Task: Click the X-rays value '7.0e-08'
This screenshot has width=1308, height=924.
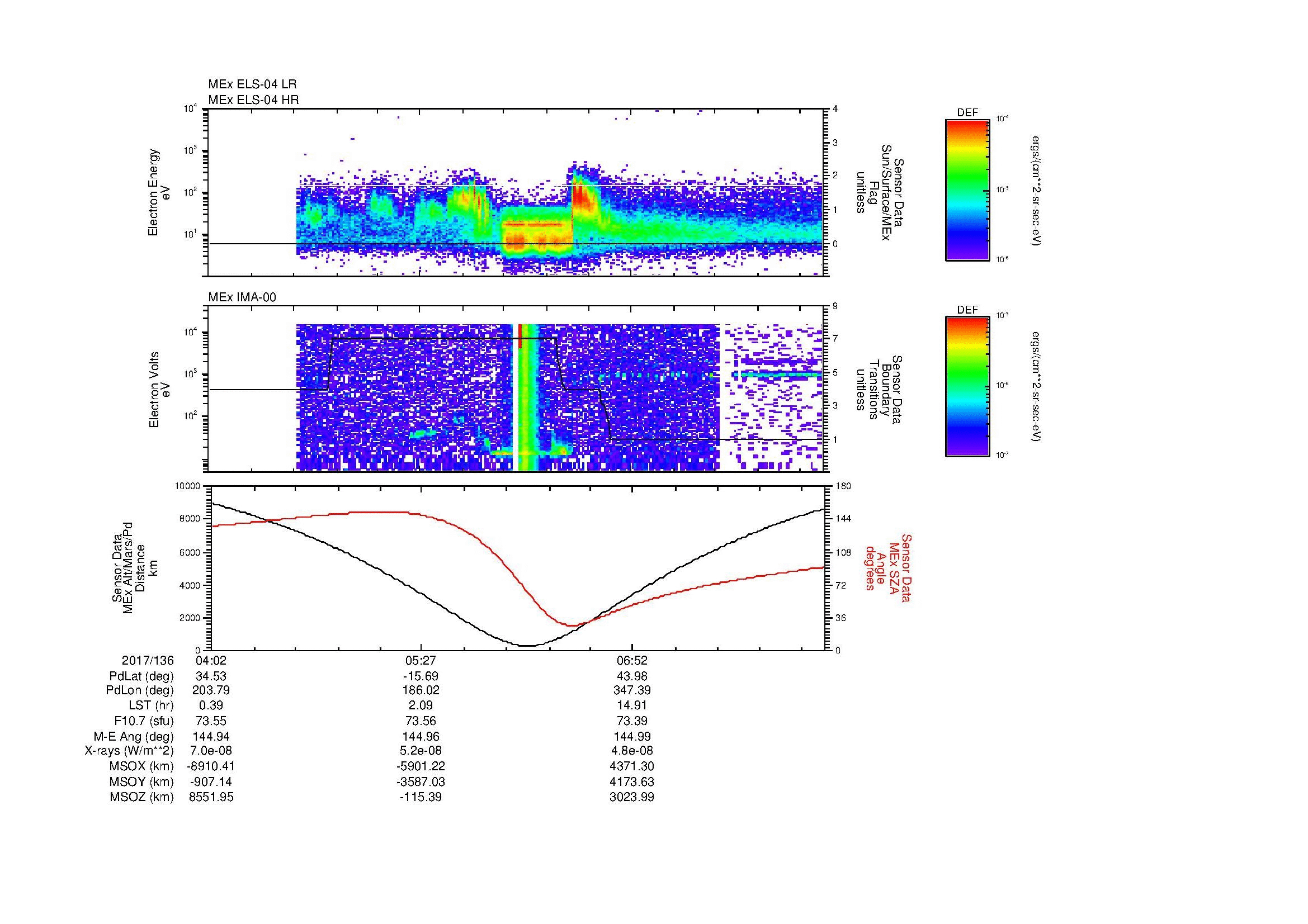Action: click(211, 751)
